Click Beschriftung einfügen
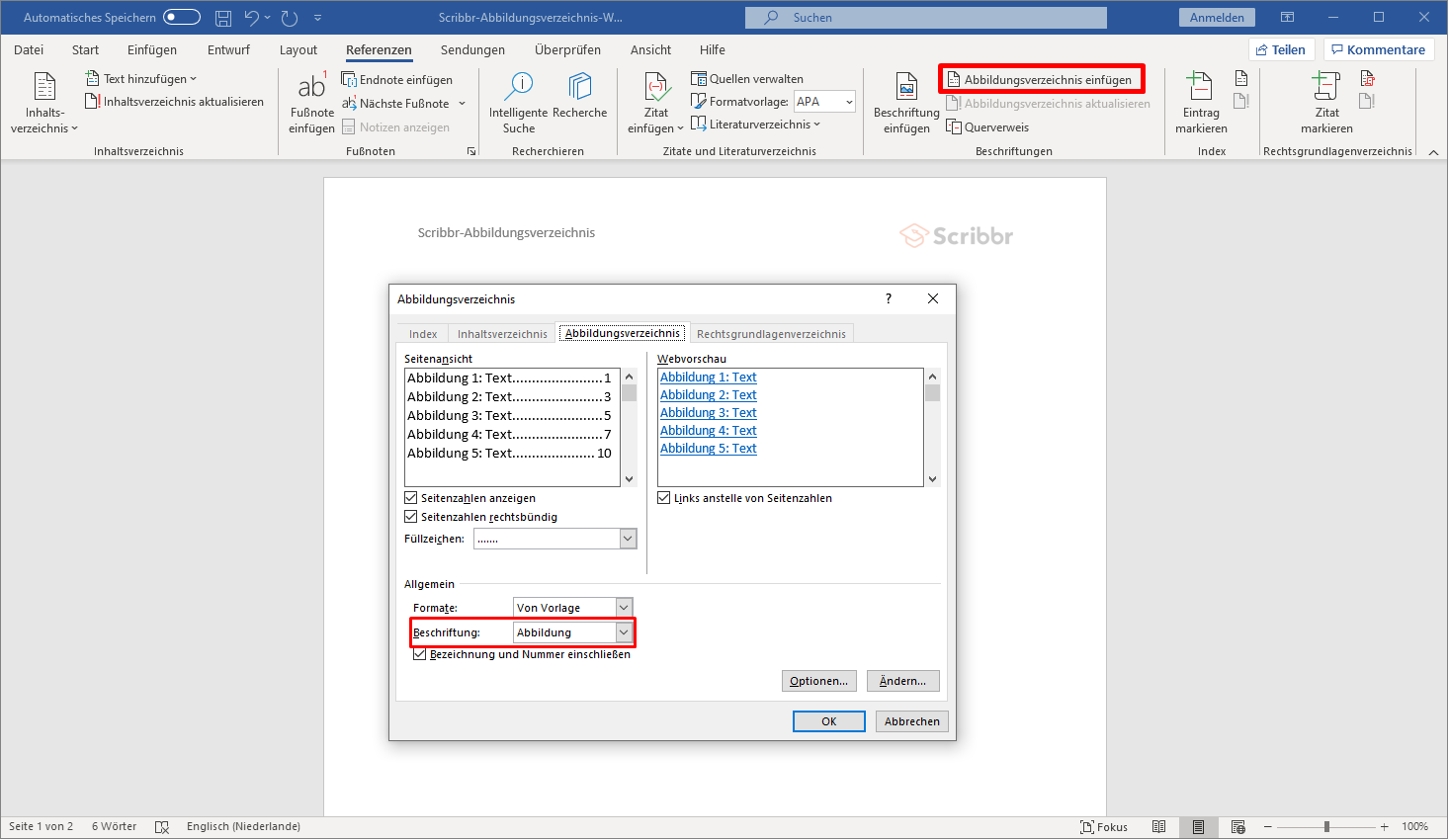Image resolution: width=1449 pixels, height=840 pixels. [x=906, y=103]
